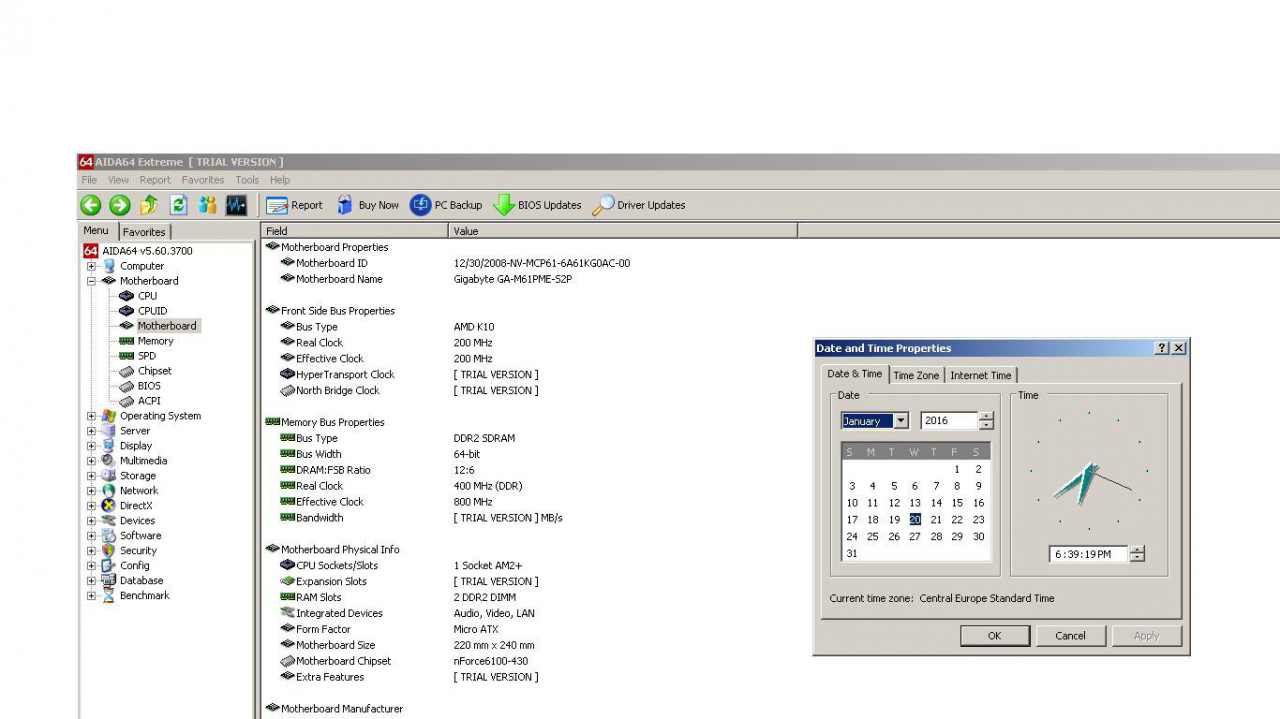Click the year spinner arrows

(986, 421)
